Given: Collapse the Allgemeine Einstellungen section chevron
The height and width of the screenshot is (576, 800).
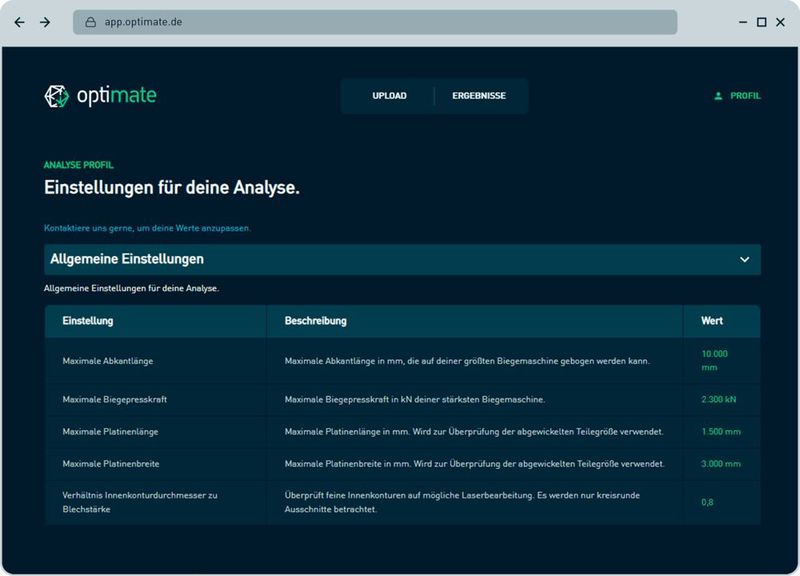Looking at the screenshot, I should pyautogui.click(x=743, y=257).
